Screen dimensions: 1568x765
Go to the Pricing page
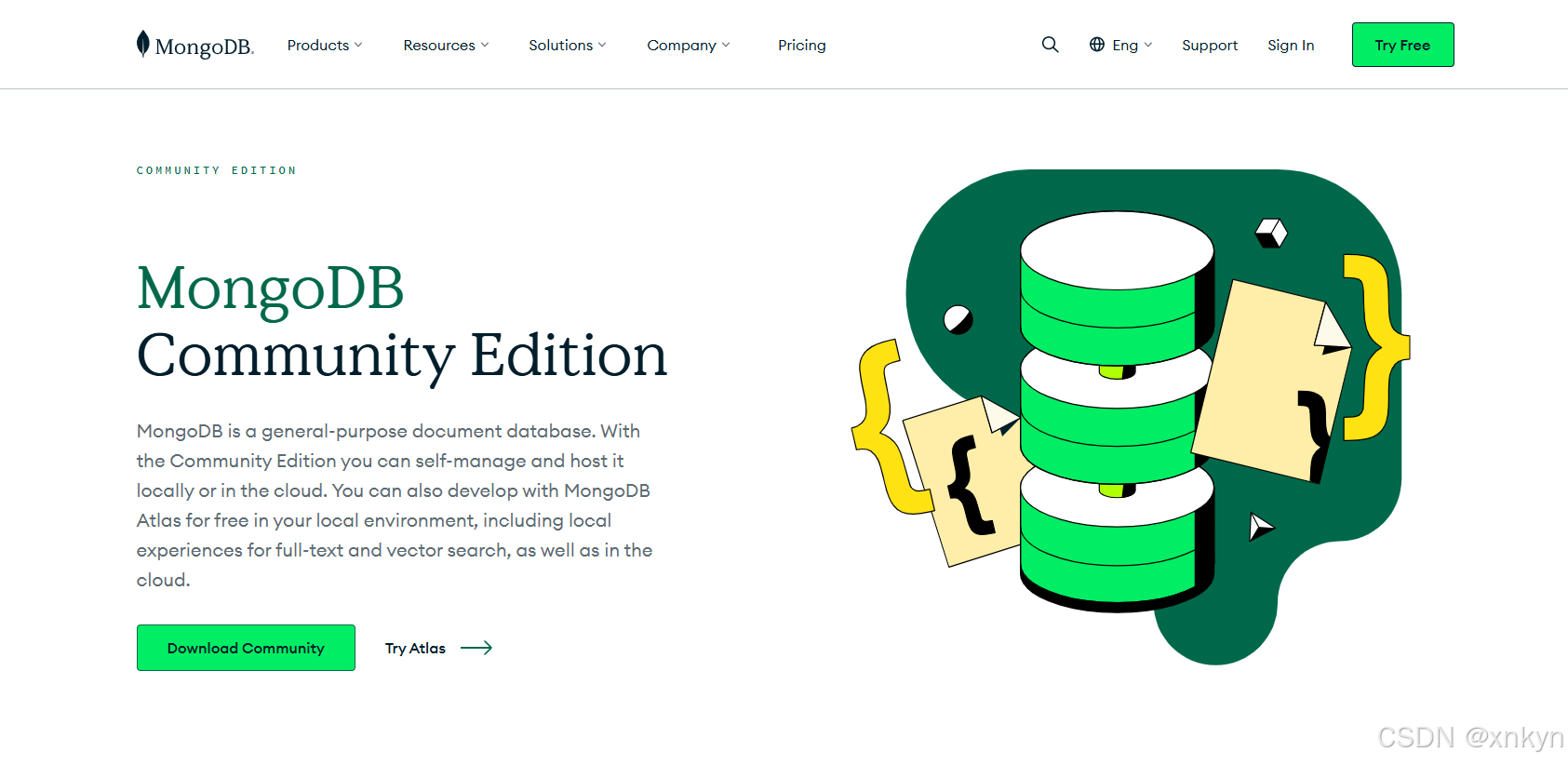[802, 45]
